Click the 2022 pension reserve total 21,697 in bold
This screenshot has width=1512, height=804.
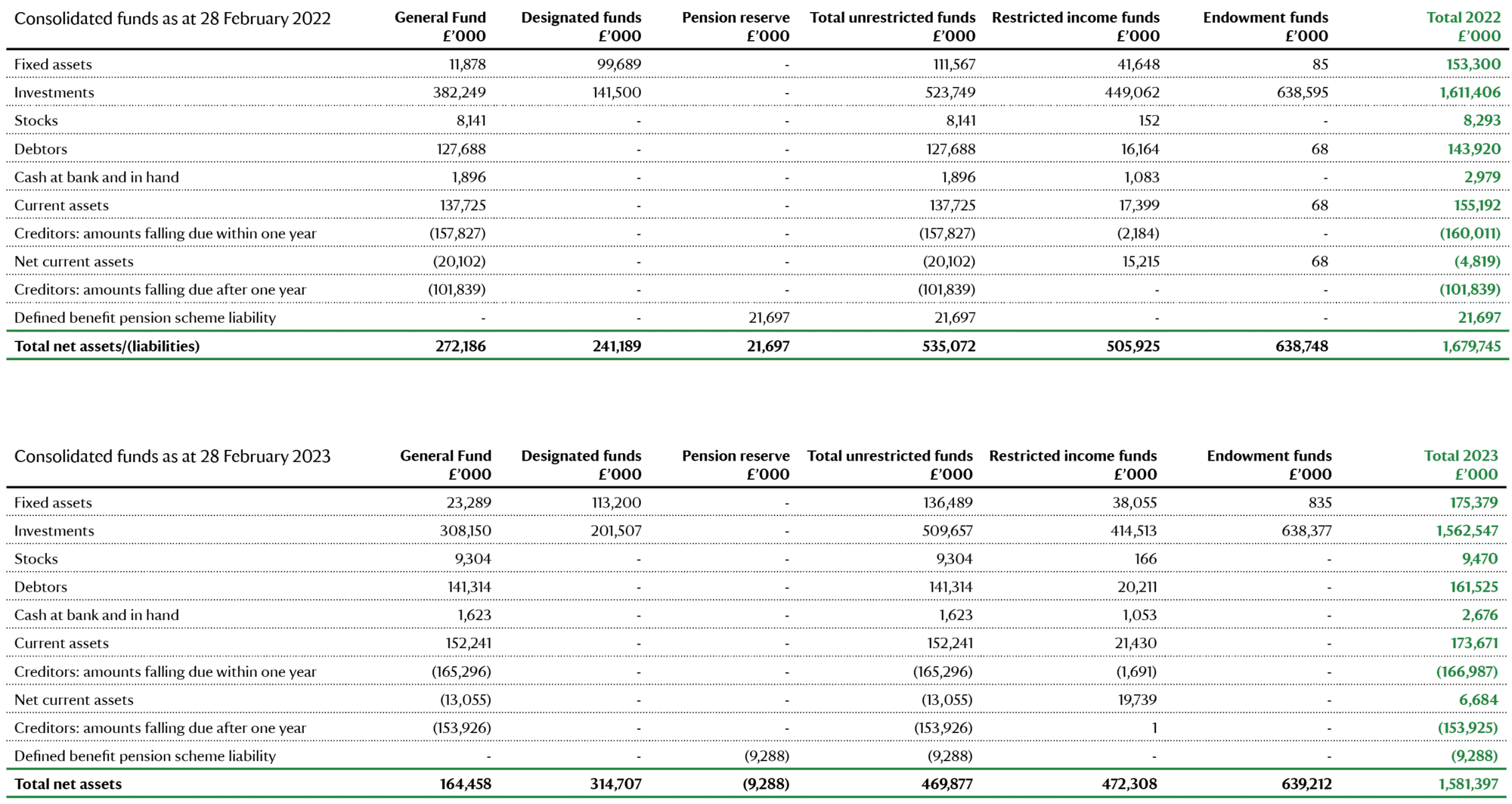click(768, 346)
